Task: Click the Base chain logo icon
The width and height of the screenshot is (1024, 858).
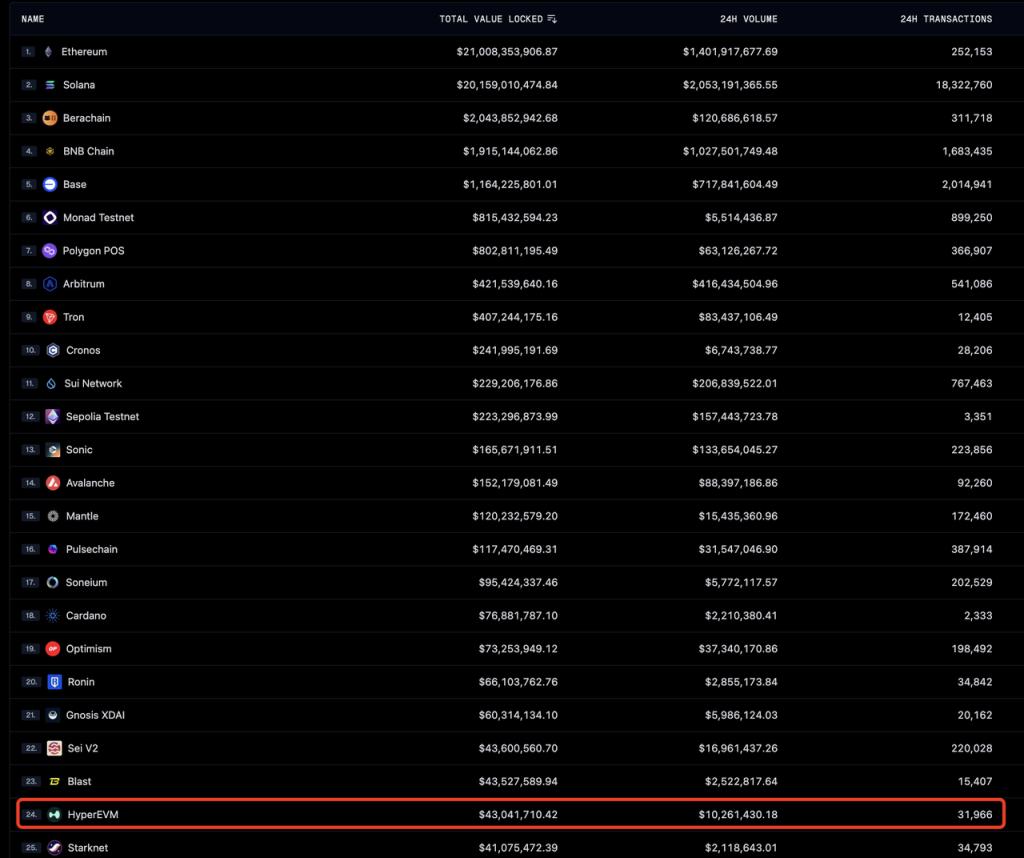Action: 50,185
